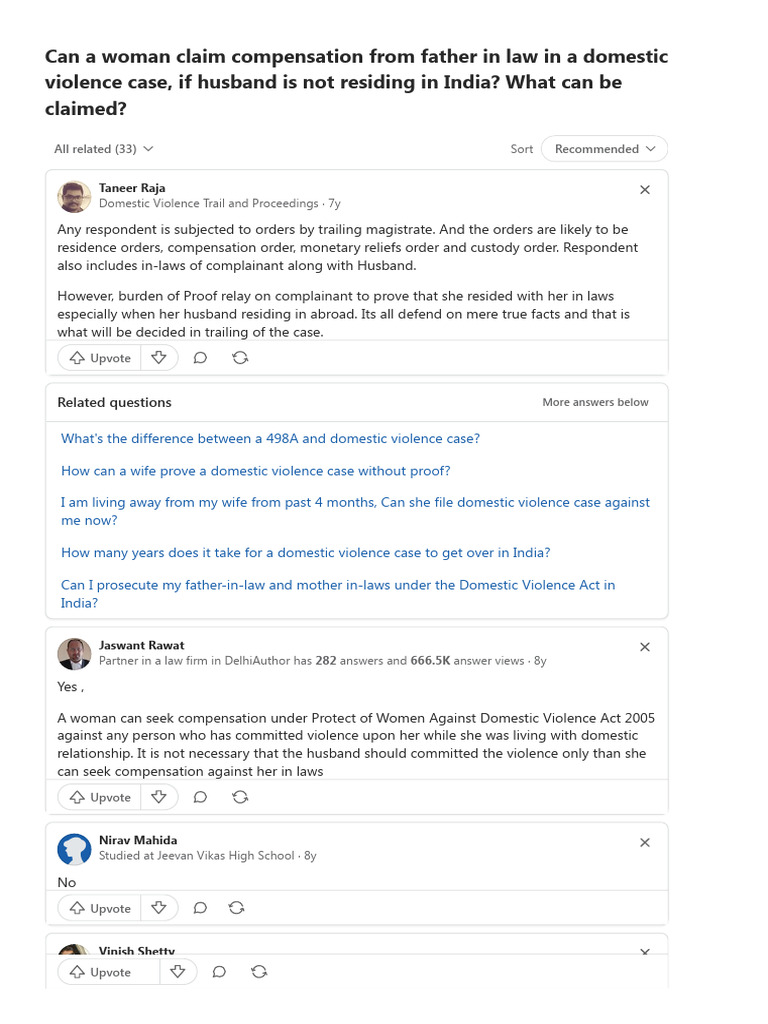Open comments on Jaswant Rawat's answer
The width and height of the screenshot is (768, 1024).
click(200, 797)
